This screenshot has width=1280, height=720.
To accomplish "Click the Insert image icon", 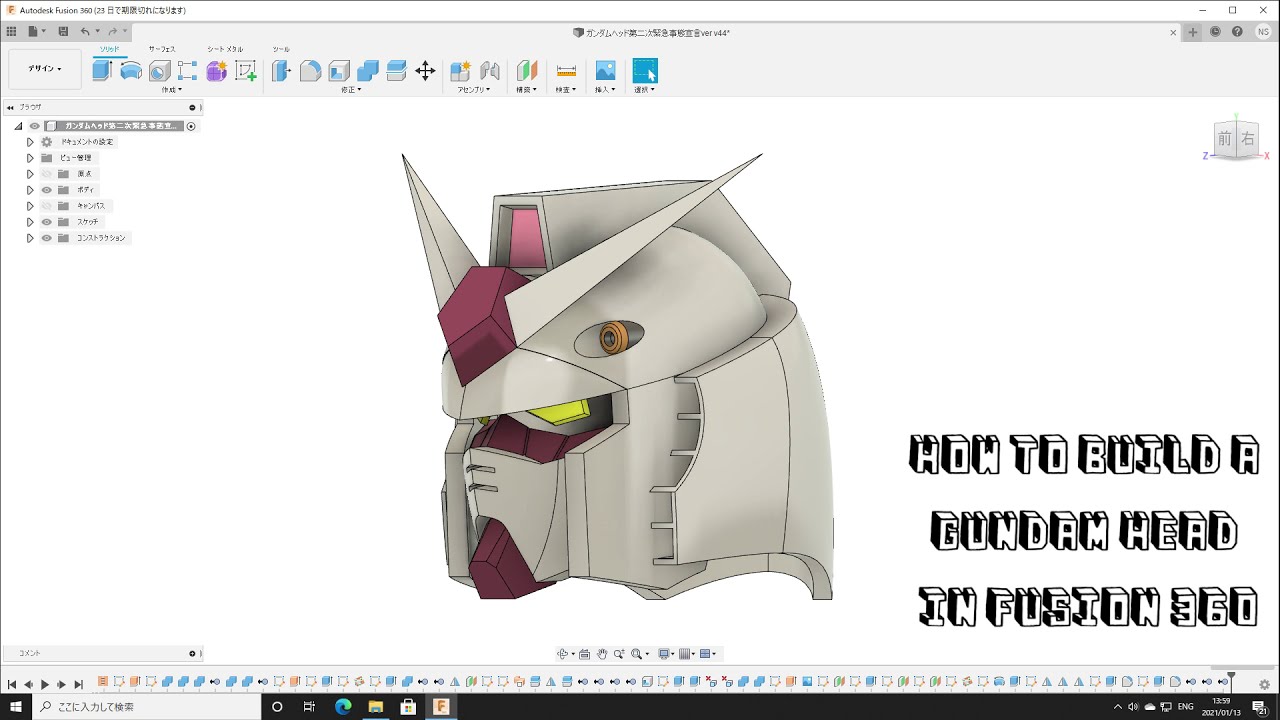I will coord(605,71).
